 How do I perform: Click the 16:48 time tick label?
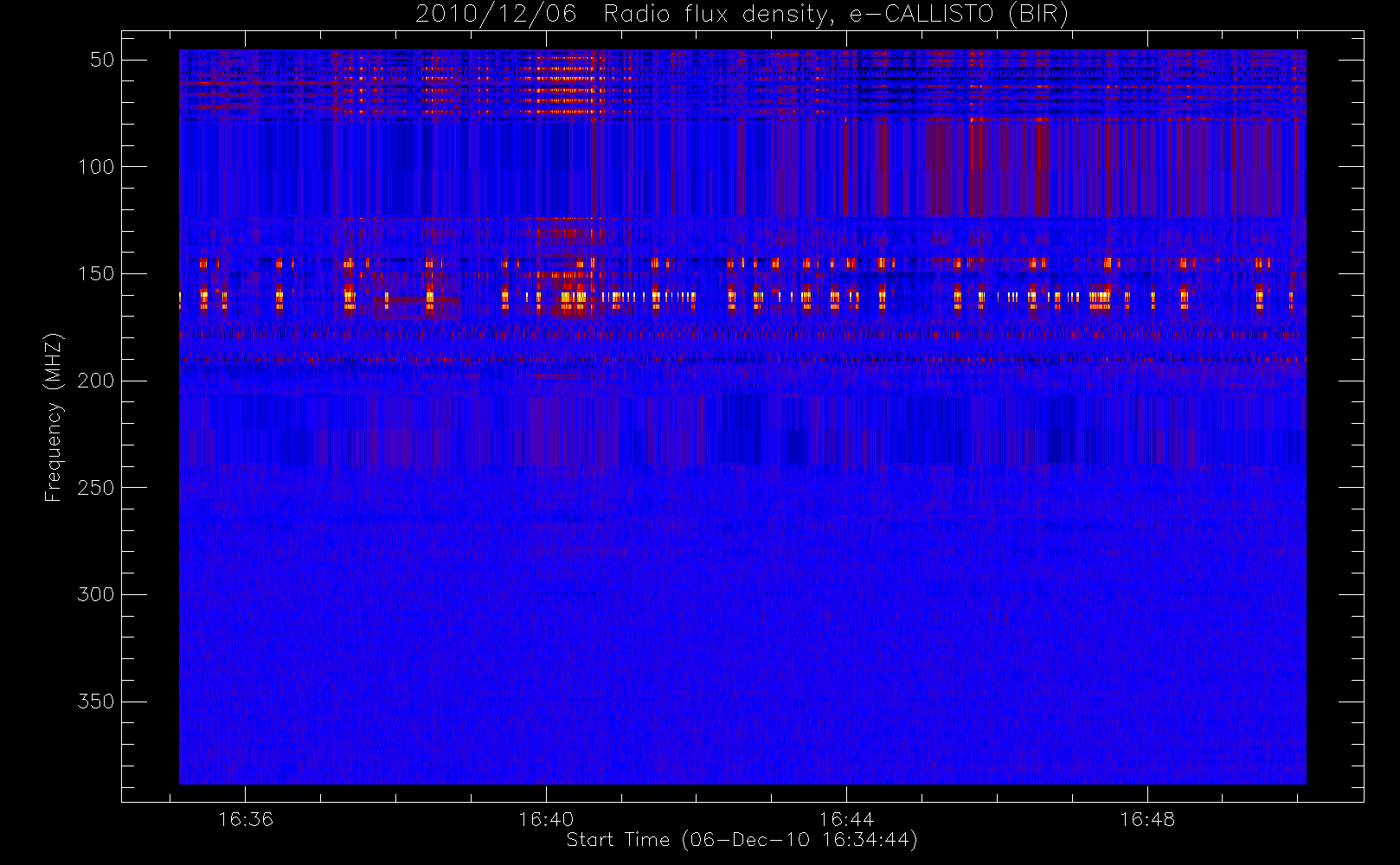(1147, 819)
